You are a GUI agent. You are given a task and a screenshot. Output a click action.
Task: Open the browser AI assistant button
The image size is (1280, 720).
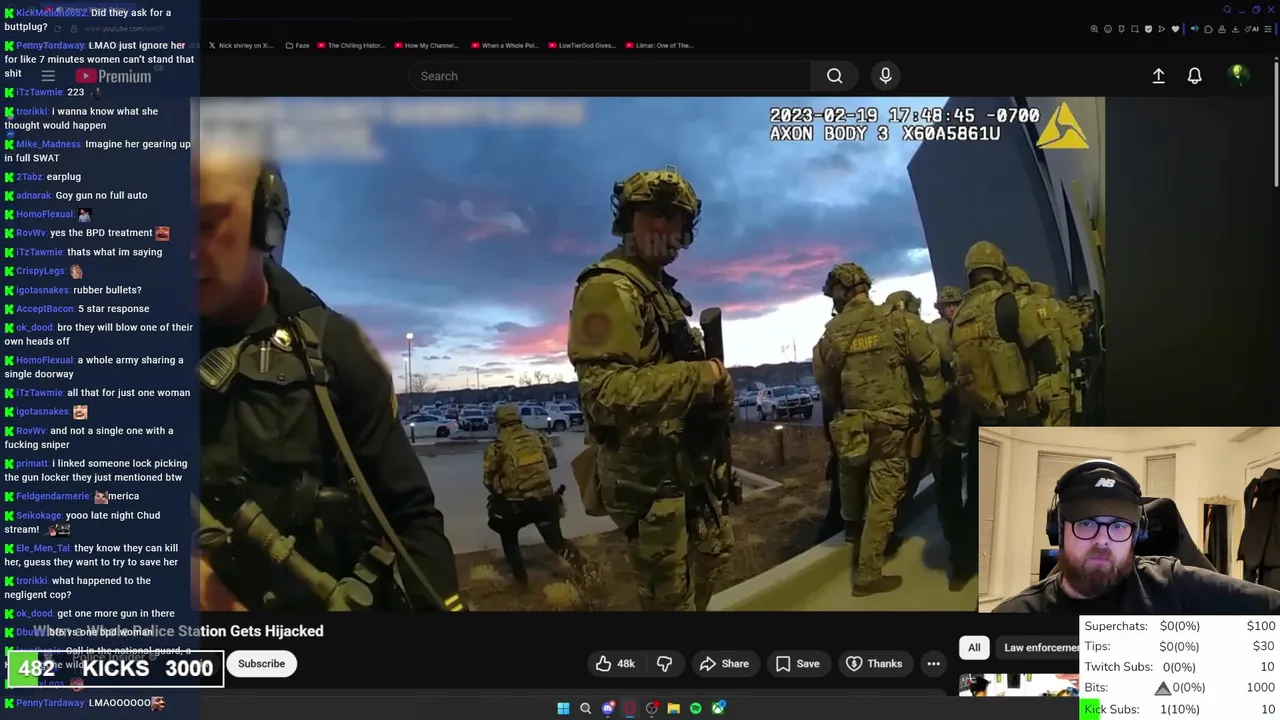coord(1253,29)
